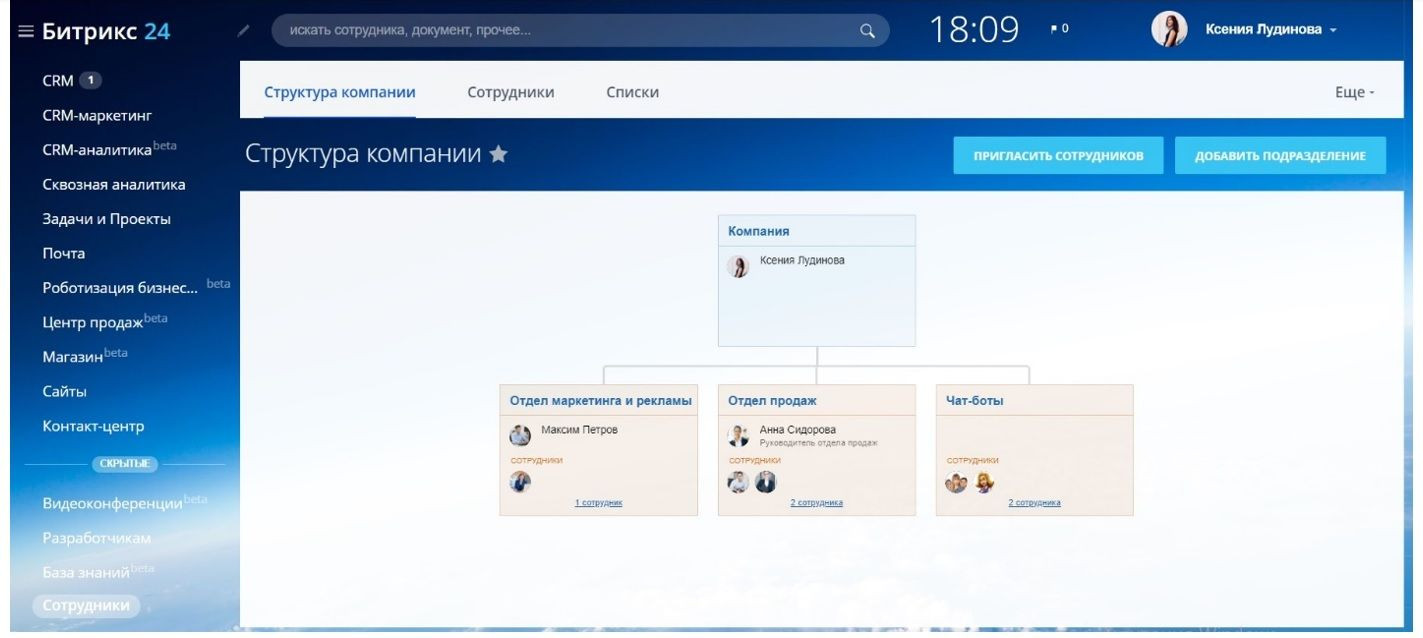1423x638 pixels.
Task: Click Ксения Лудинова avatar in Компания card
Action: point(738,266)
